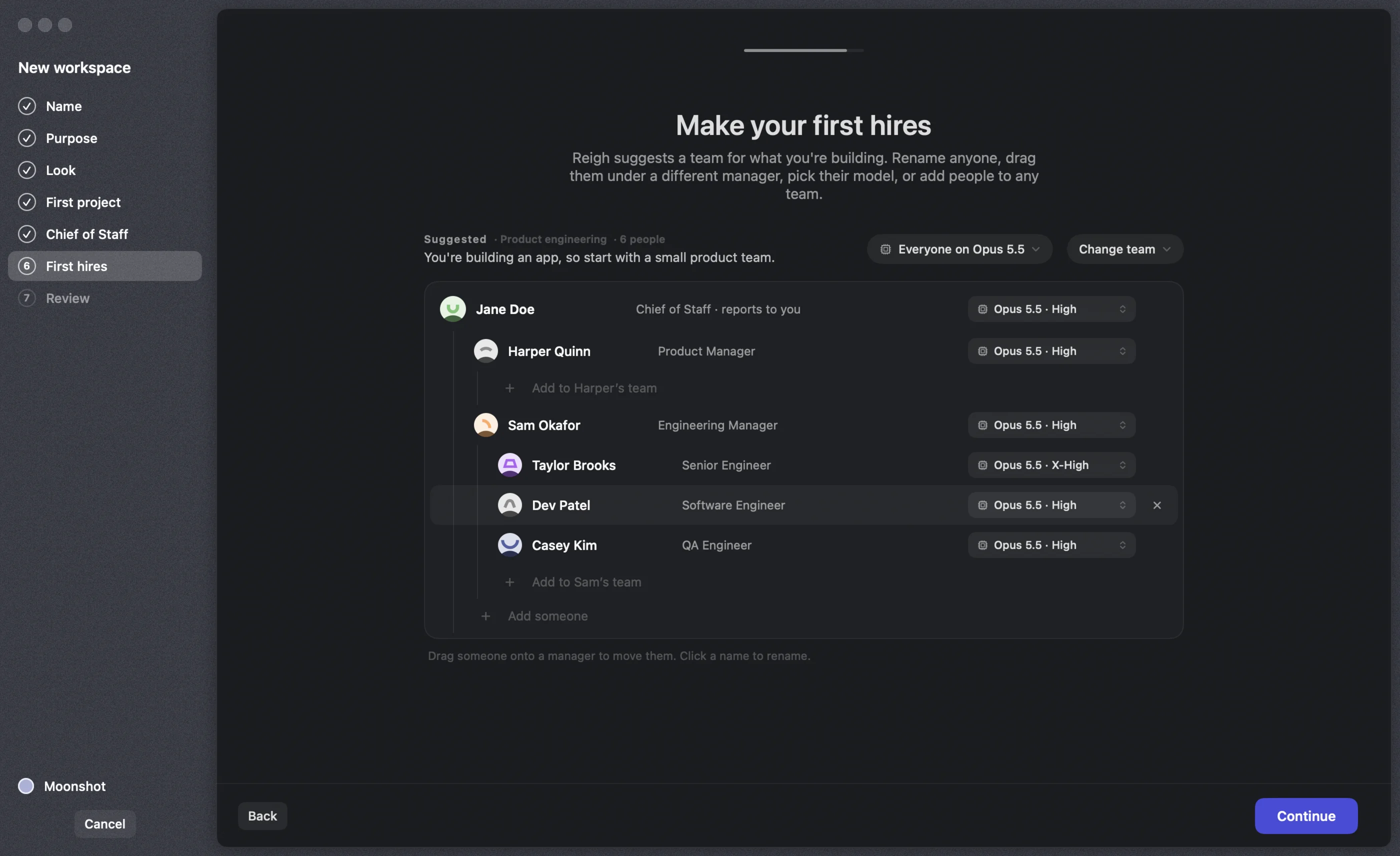Go to the Review step
This screenshot has height=856, width=1400.
[x=104, y=298]
